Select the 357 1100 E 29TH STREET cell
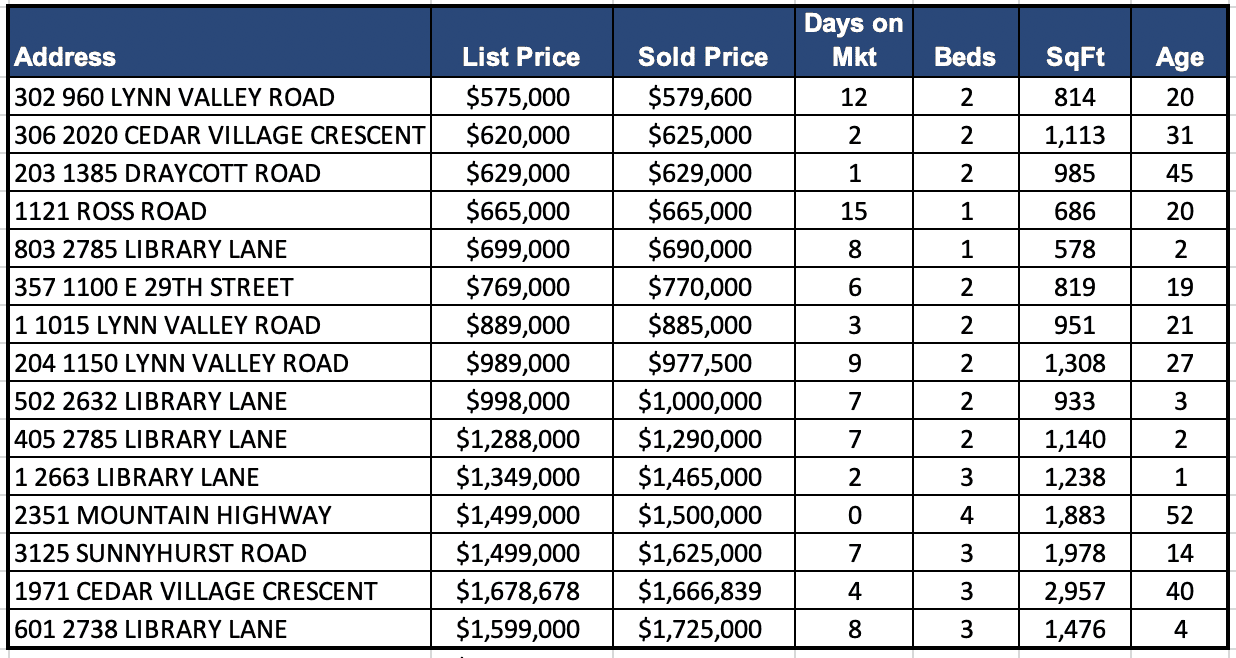1236x658 pixels. tap(154, 287)
